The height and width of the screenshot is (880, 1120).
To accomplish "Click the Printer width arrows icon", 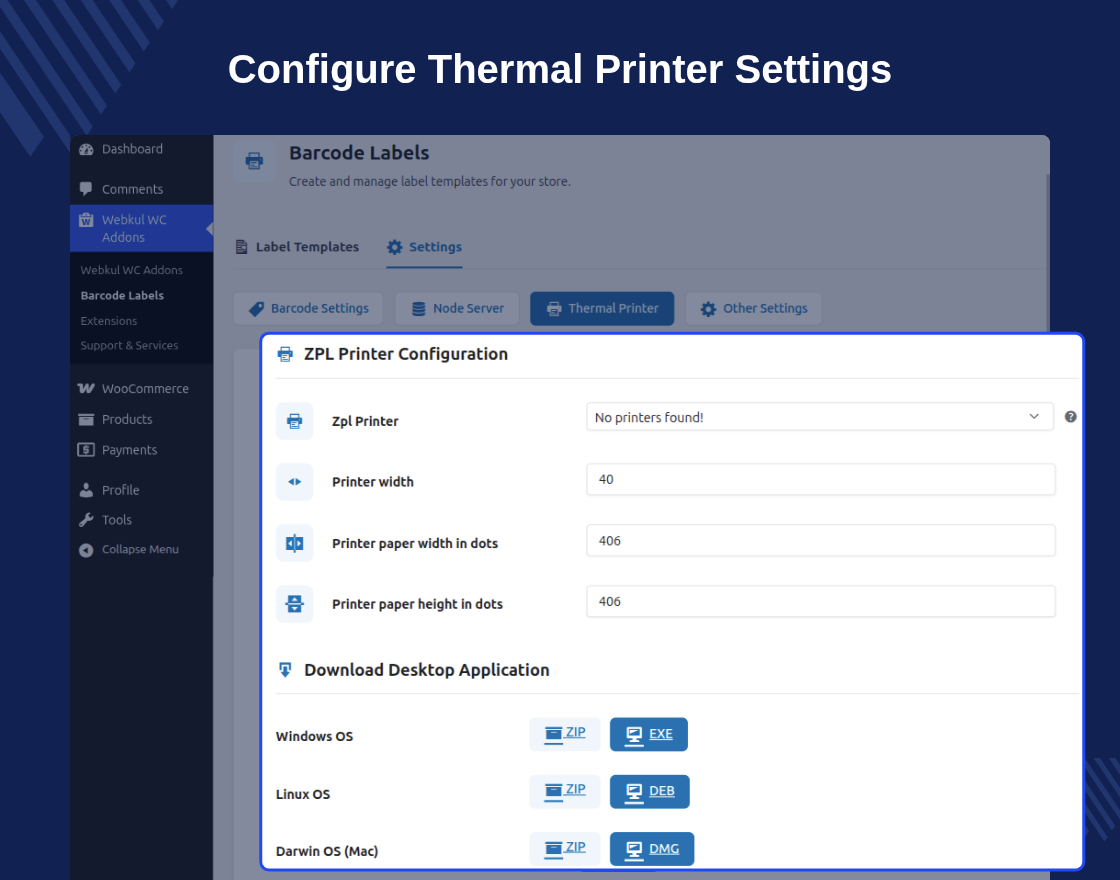I will (x=294, y=482).
